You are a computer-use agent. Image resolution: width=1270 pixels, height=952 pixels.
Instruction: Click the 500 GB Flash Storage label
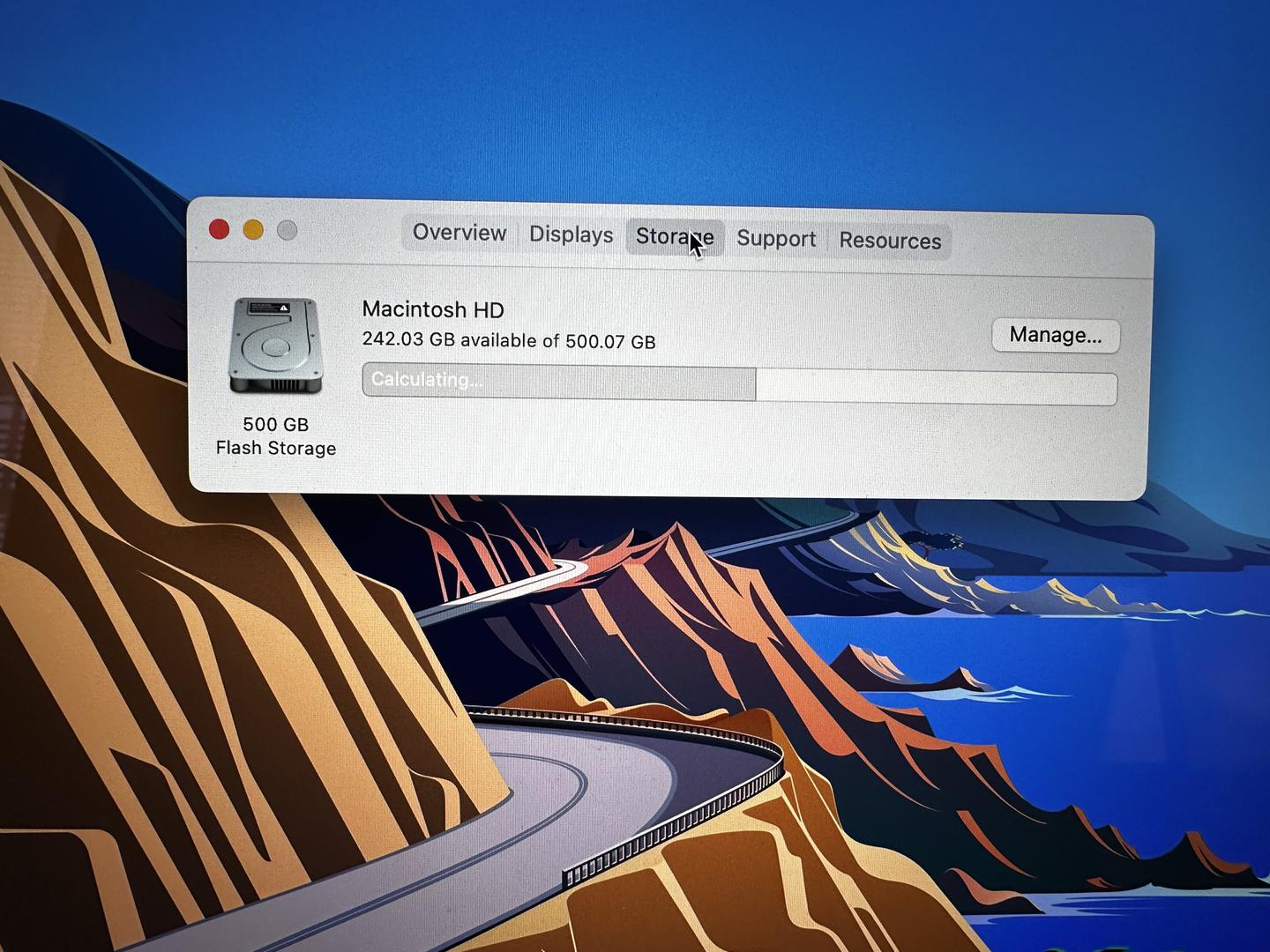click(276, 436)
